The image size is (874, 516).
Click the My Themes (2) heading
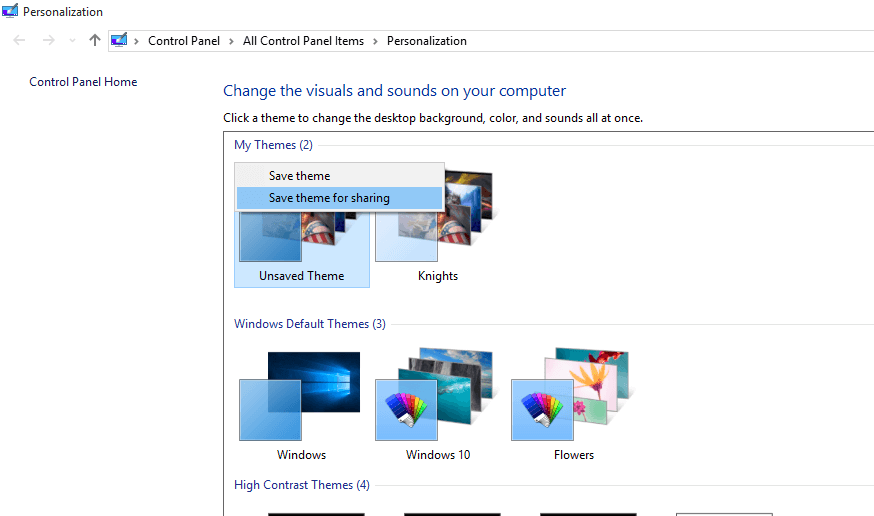pos(273,145)
